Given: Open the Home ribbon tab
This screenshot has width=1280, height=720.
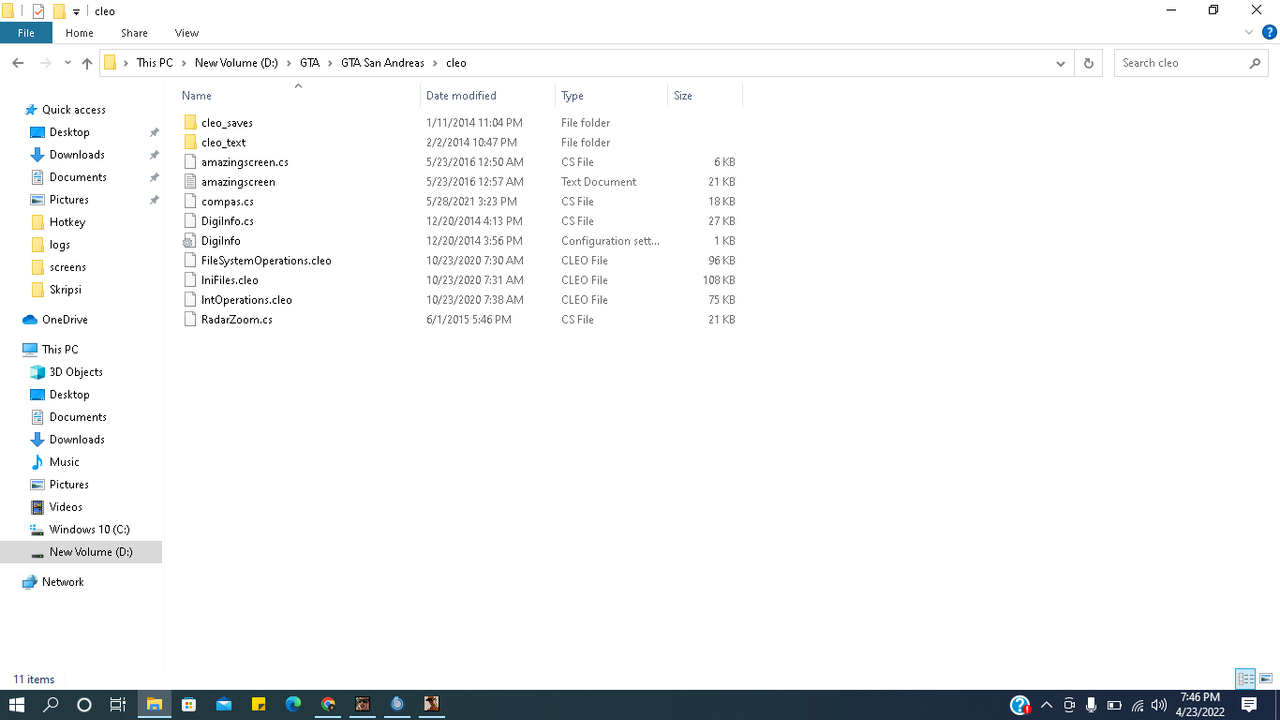Looking at the screenshot, I should pyautogui.click(x=79, y=33).
